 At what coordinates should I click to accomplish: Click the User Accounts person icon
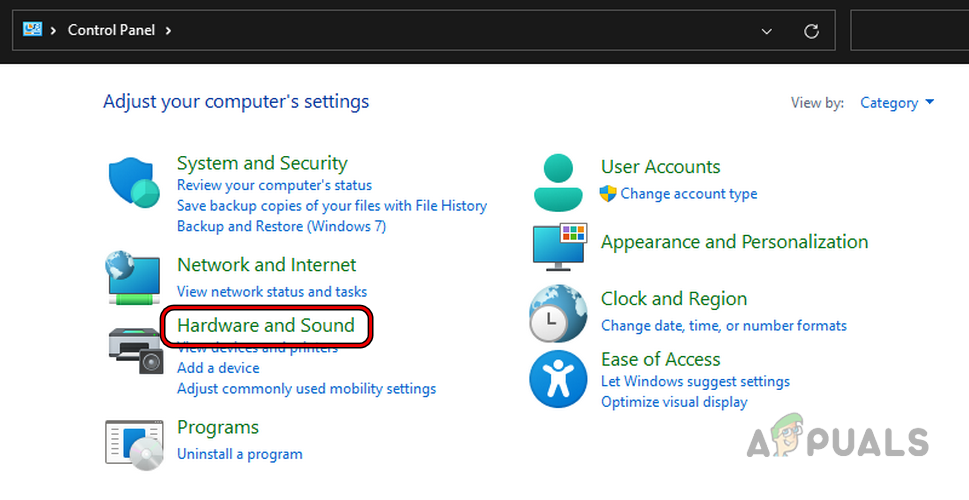pos(558,181)
